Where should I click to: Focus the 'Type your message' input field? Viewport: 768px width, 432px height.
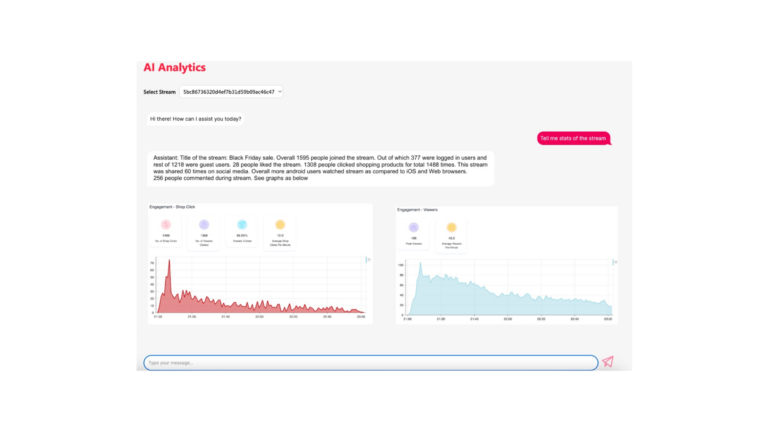coord(370,363)
